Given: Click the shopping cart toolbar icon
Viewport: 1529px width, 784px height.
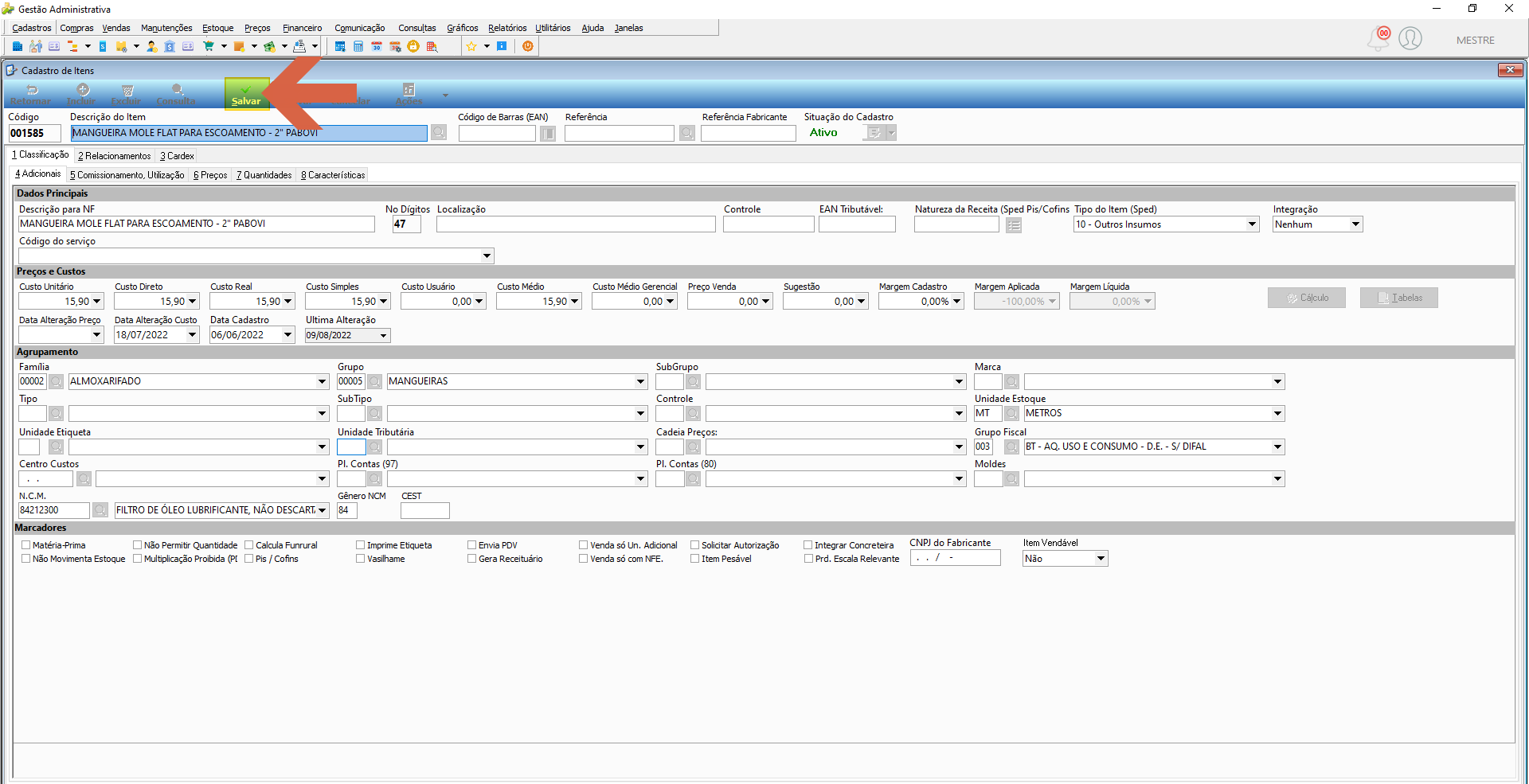Looking at the screenshot, I should pyautogui.click(x=209, y=46).
